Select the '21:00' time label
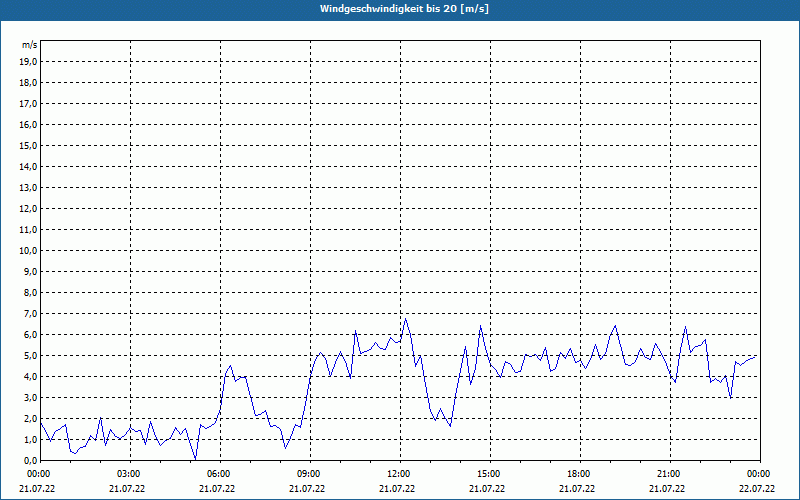Image resolution: width=800 pixels, height=500 pixels. tap(670, 474)
